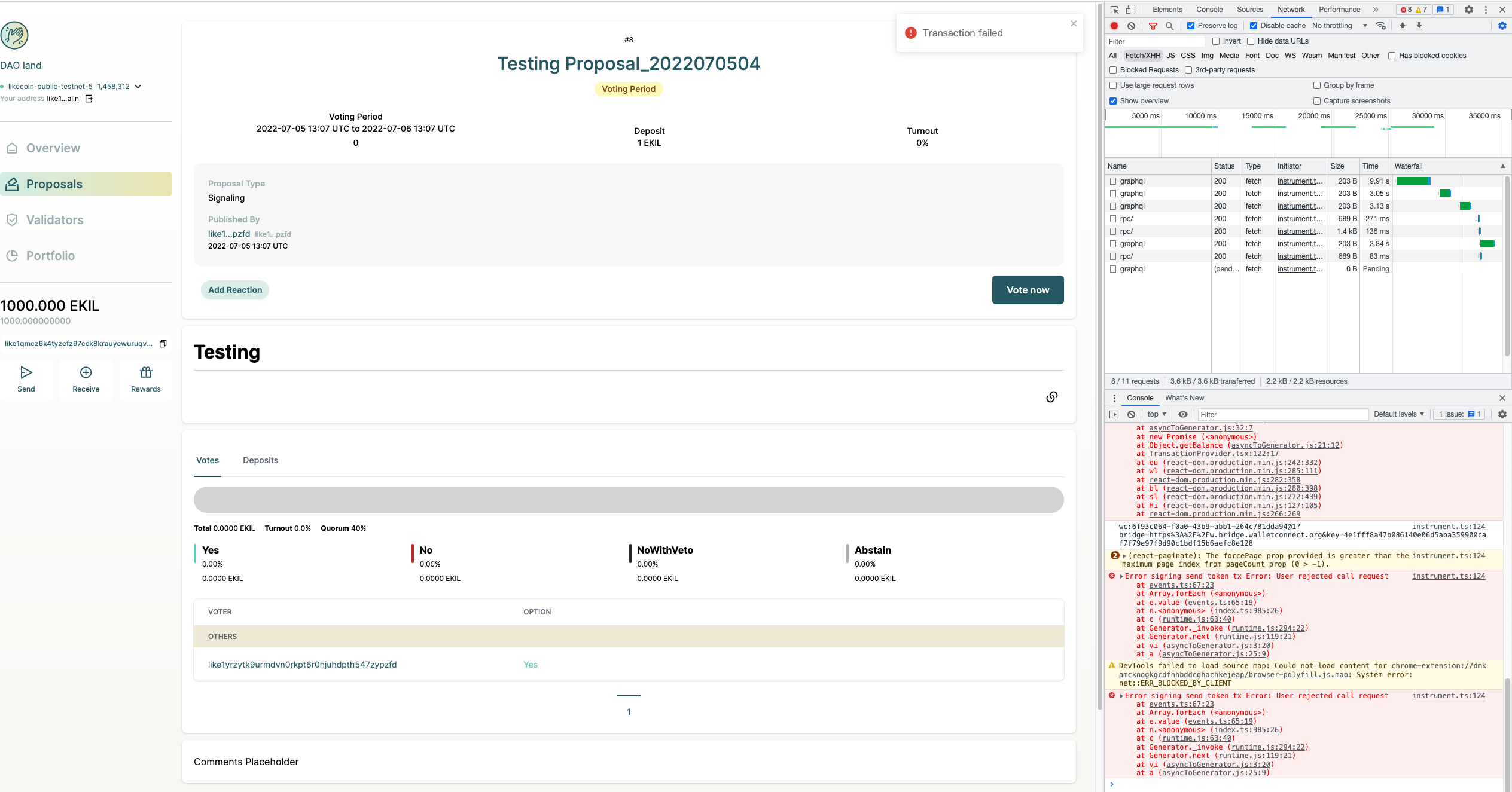Check the Blocked Requests checkbox
1512x792 pixels.
click(1113, 70)
